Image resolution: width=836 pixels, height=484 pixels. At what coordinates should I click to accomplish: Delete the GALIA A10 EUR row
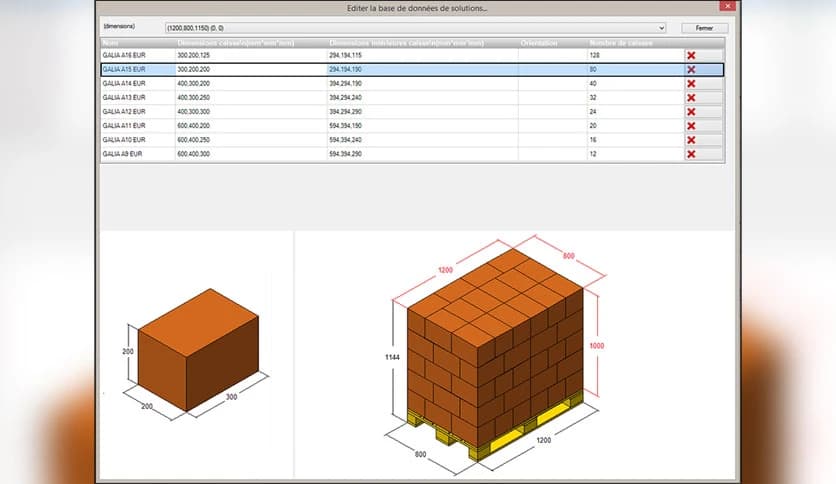(x=704, y=140)
